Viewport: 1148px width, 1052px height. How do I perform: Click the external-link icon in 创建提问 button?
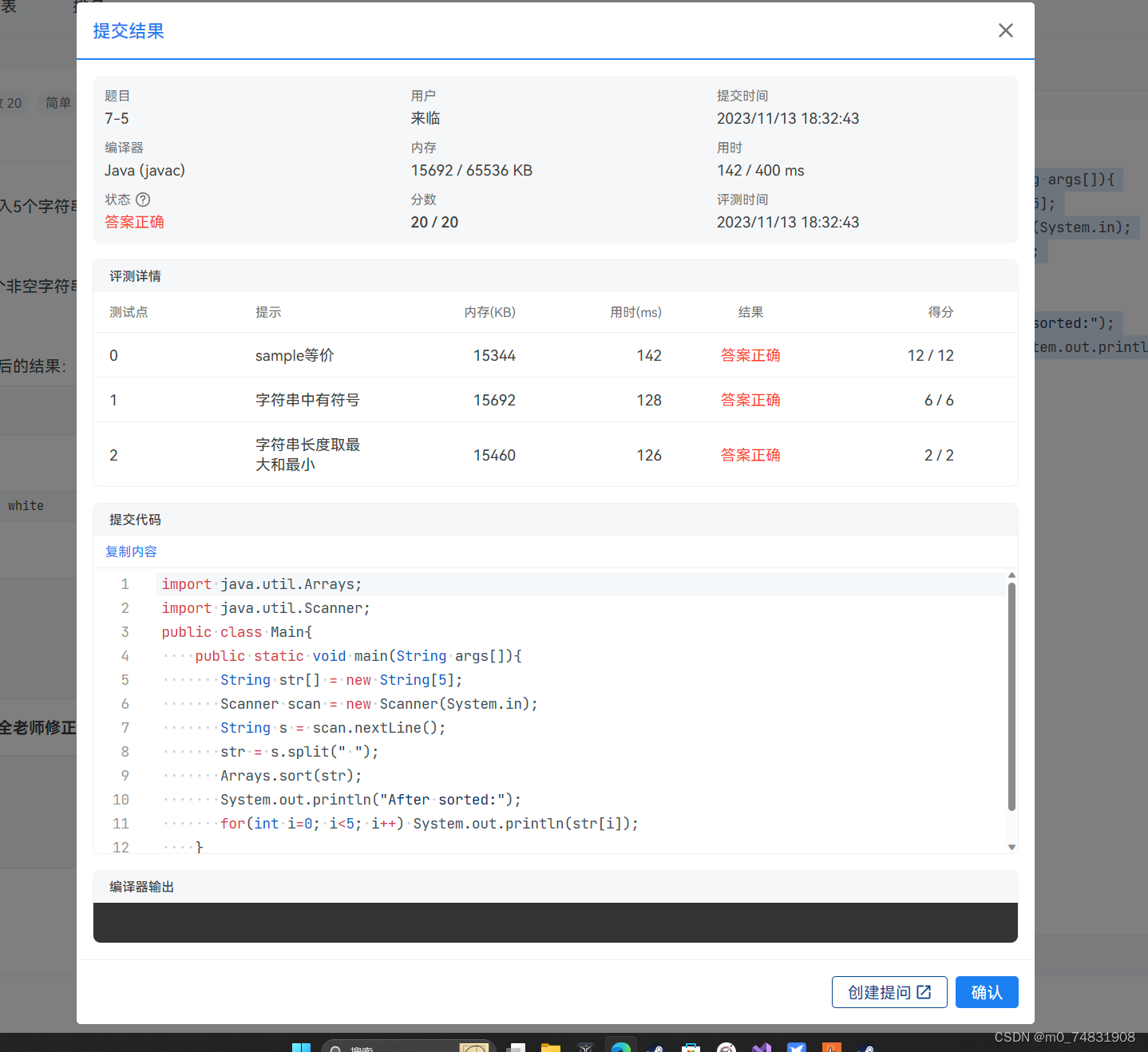pos(925,991)
